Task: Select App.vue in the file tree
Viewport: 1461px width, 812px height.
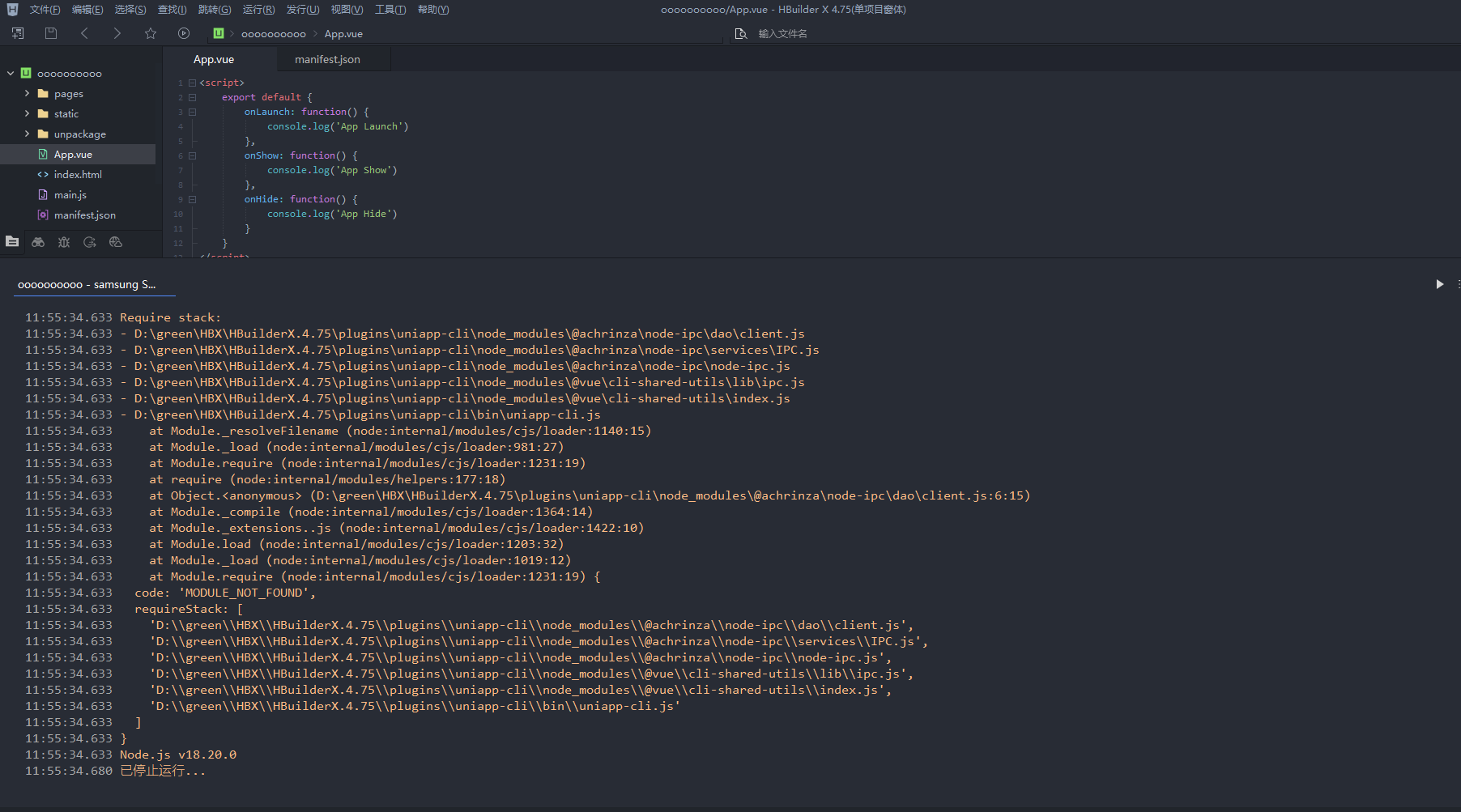Action: pyautogui.click(x=78, y=154)
